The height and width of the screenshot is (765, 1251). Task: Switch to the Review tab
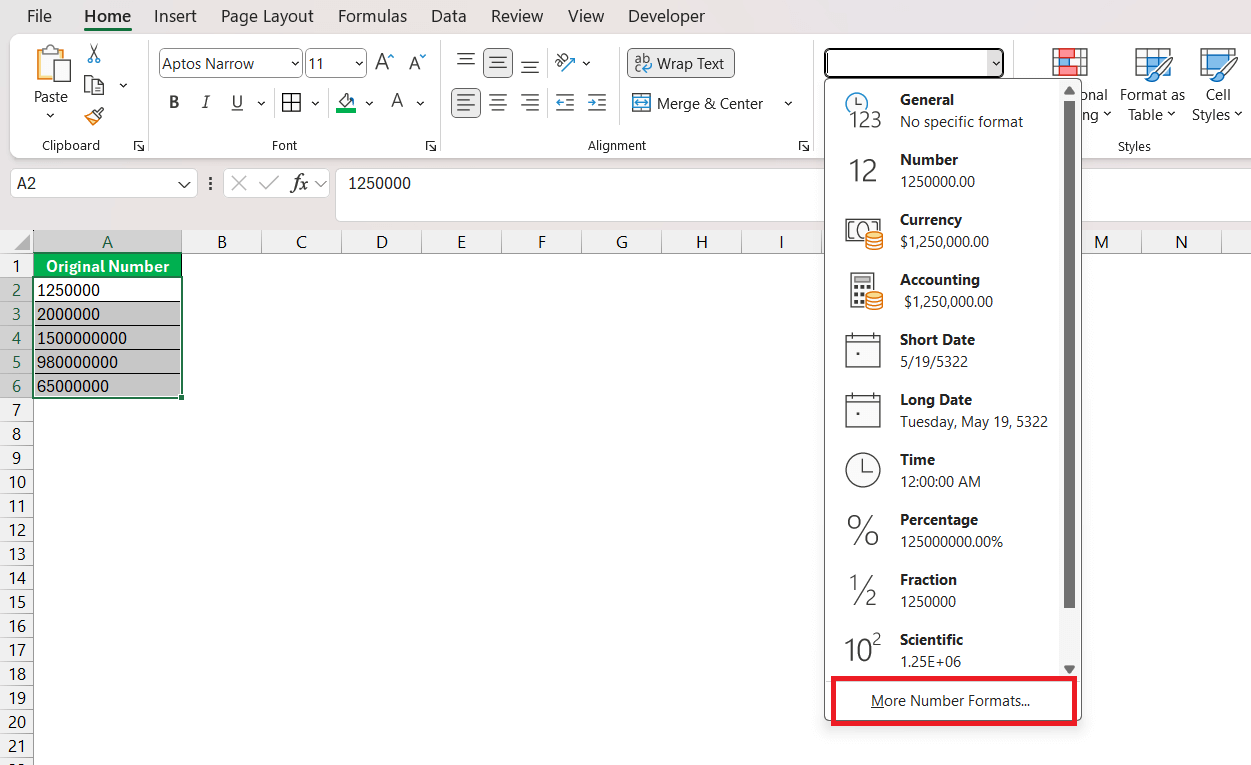point(517,16)
